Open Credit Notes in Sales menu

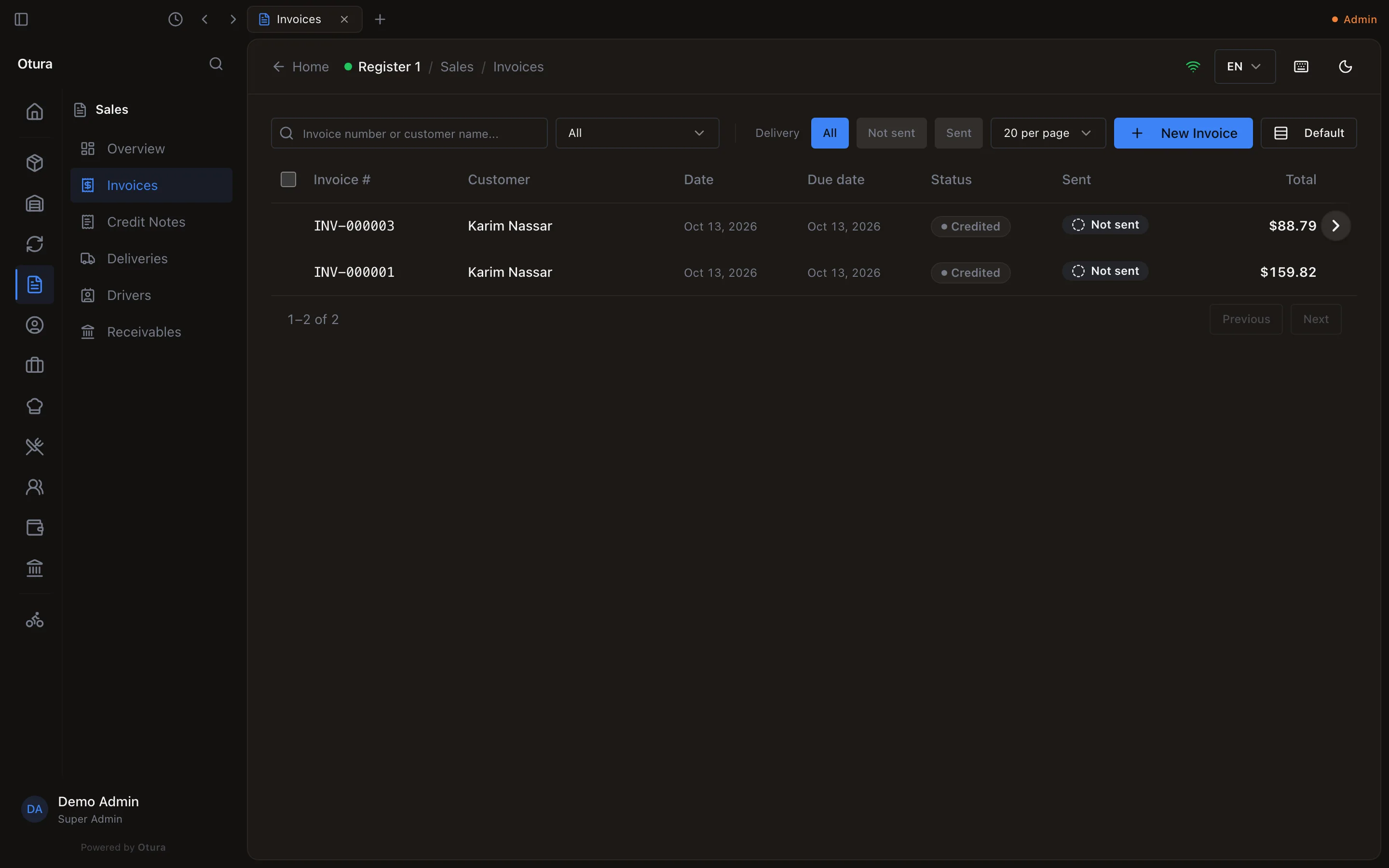[x=151, y=222]
